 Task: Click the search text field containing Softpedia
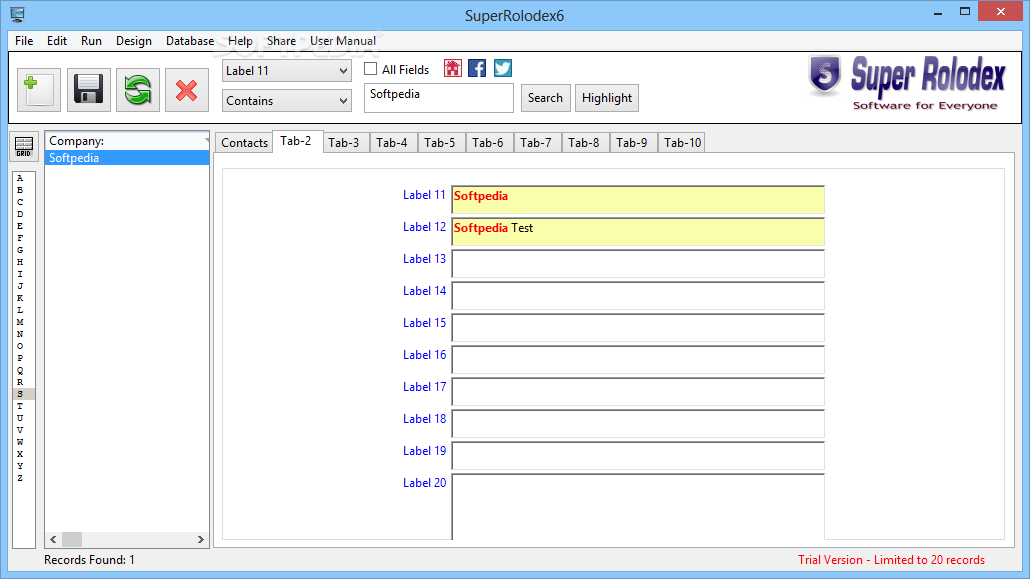439,98
